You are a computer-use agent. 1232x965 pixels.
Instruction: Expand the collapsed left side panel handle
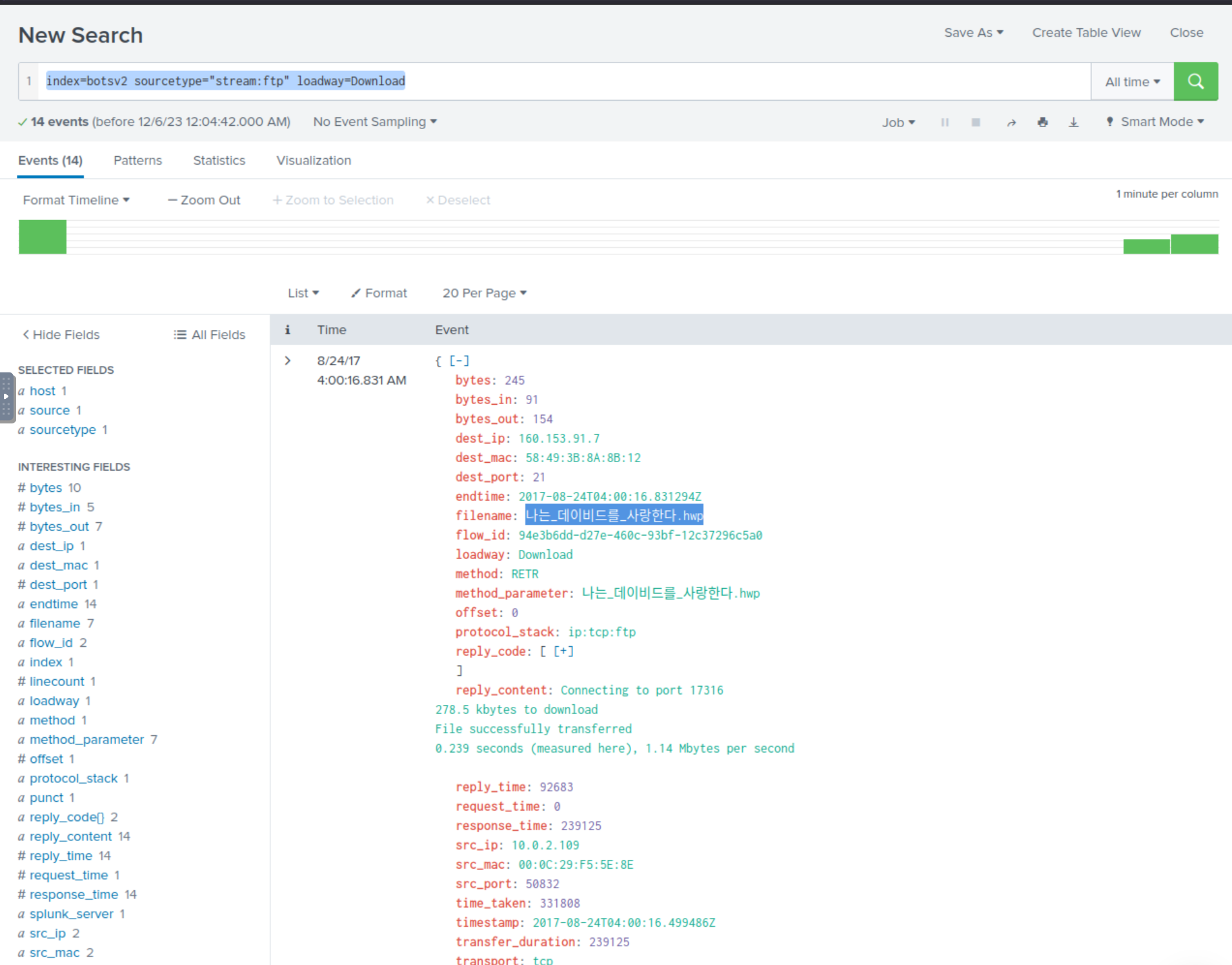[6, 397]
